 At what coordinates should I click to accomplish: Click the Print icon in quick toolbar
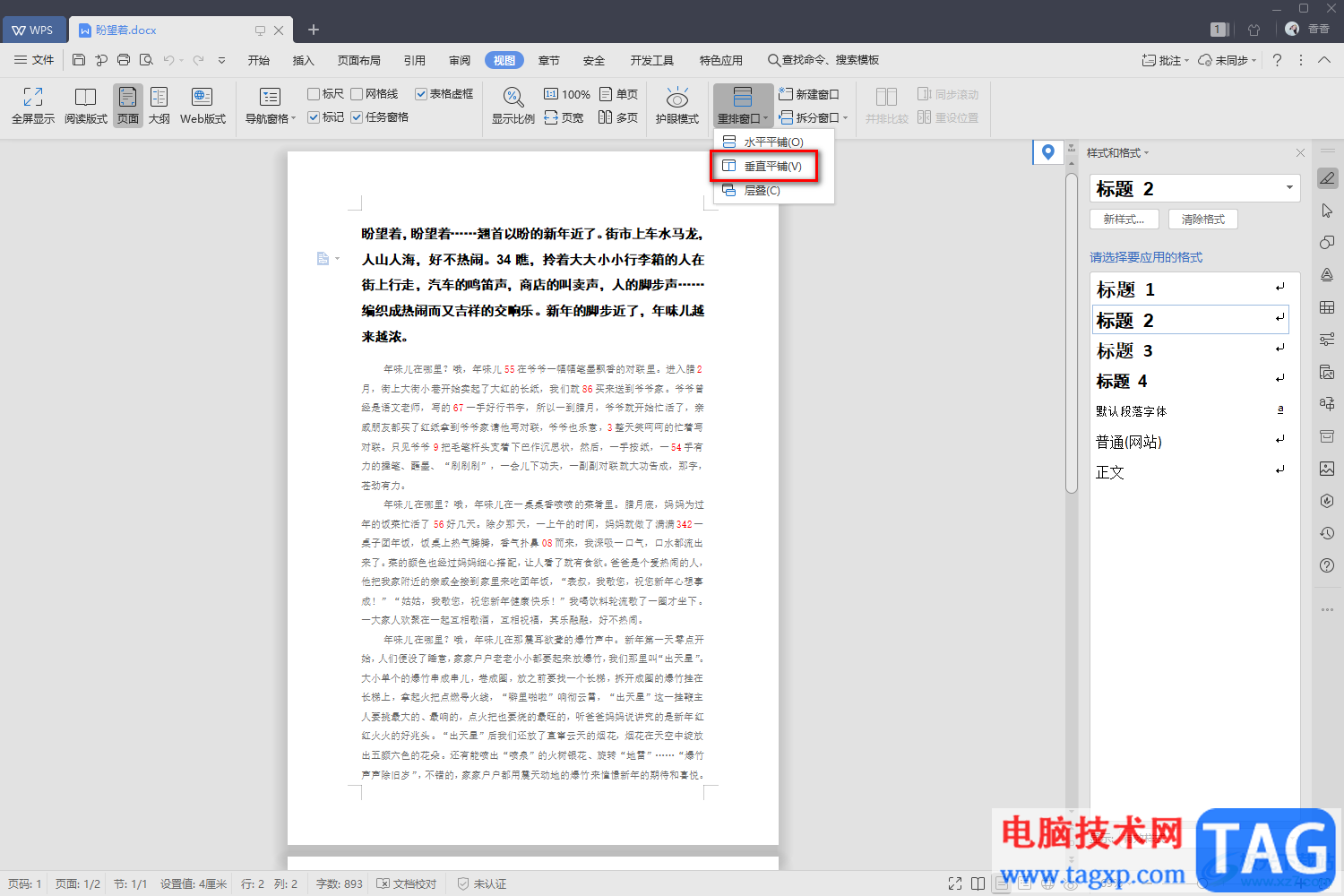click(124, 60)
